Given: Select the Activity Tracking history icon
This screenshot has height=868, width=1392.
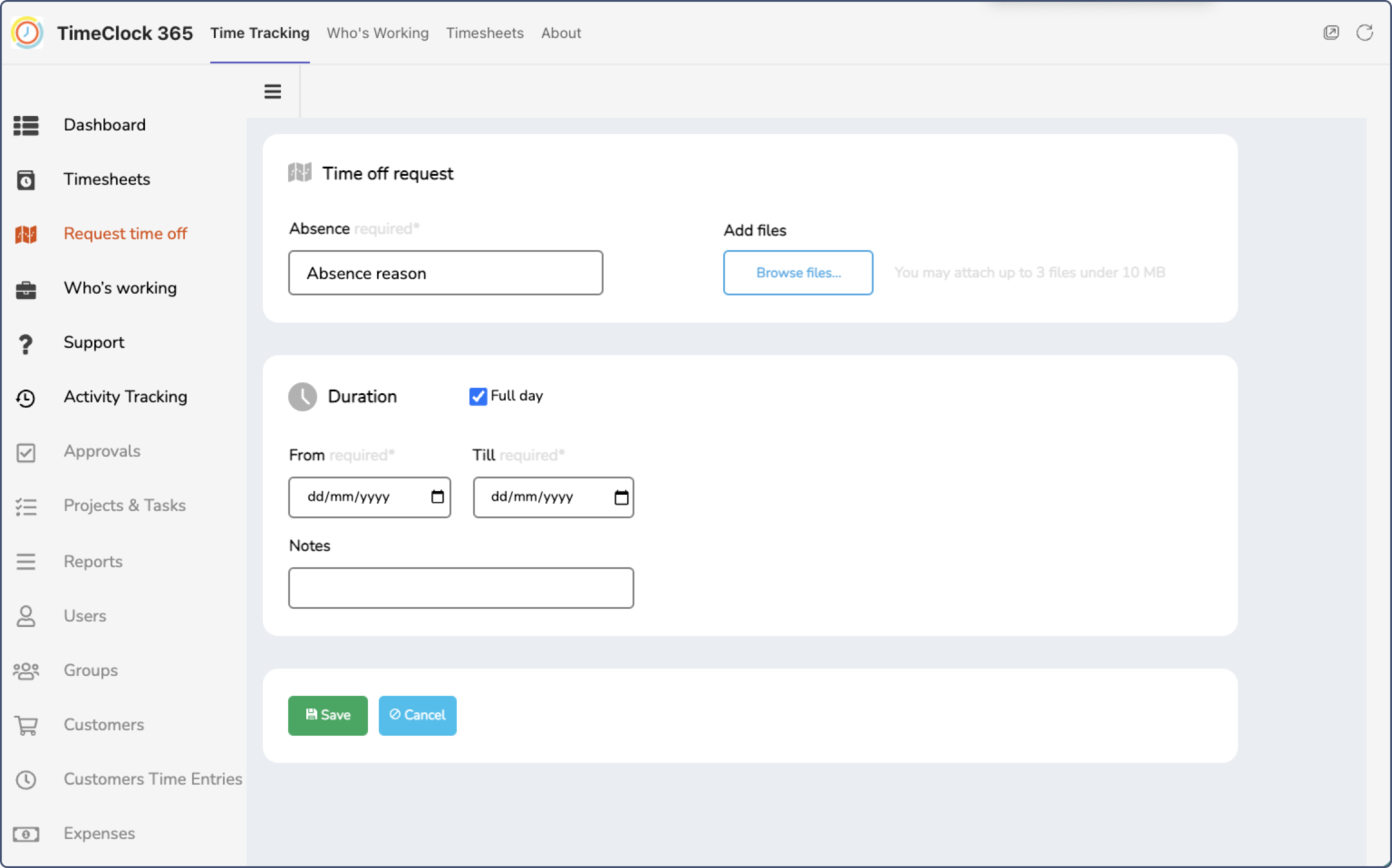Looking at the screenshot, I should tap(26, 397).
